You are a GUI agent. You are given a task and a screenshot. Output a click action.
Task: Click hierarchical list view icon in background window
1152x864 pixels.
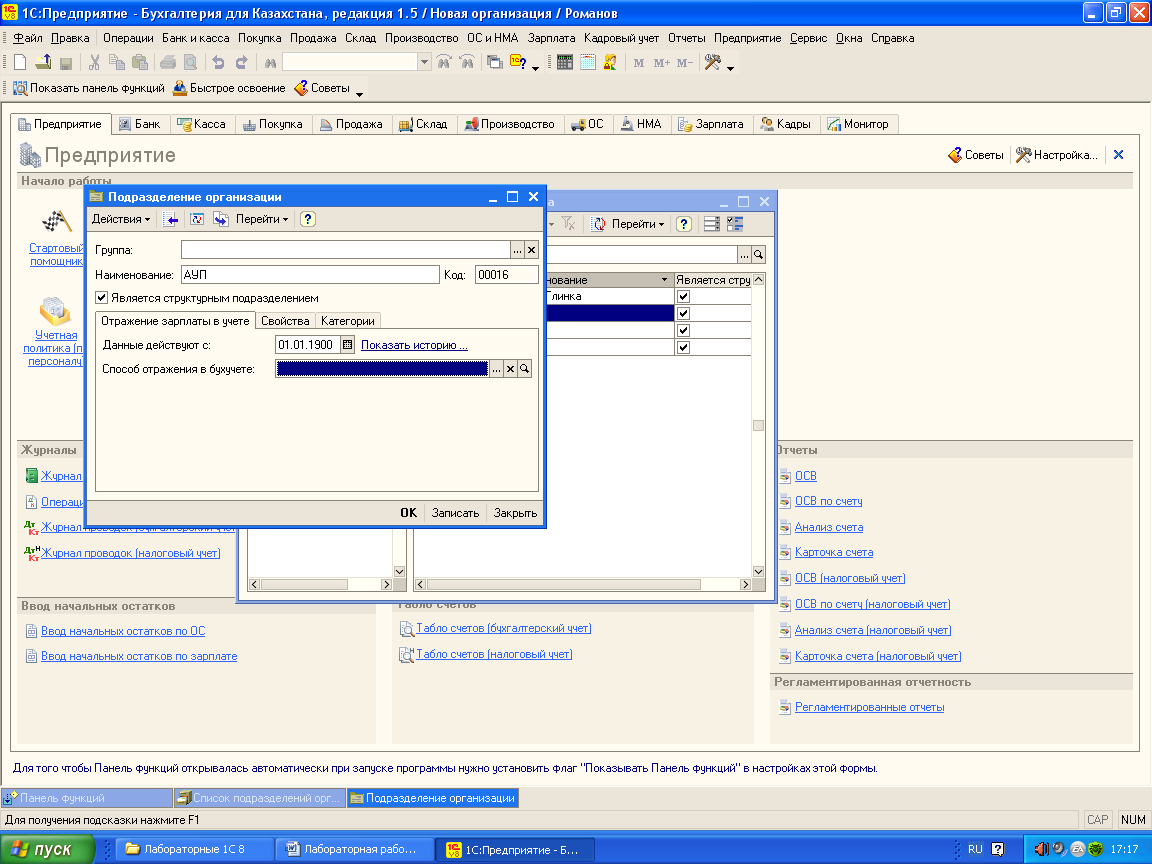coord(711,224)
